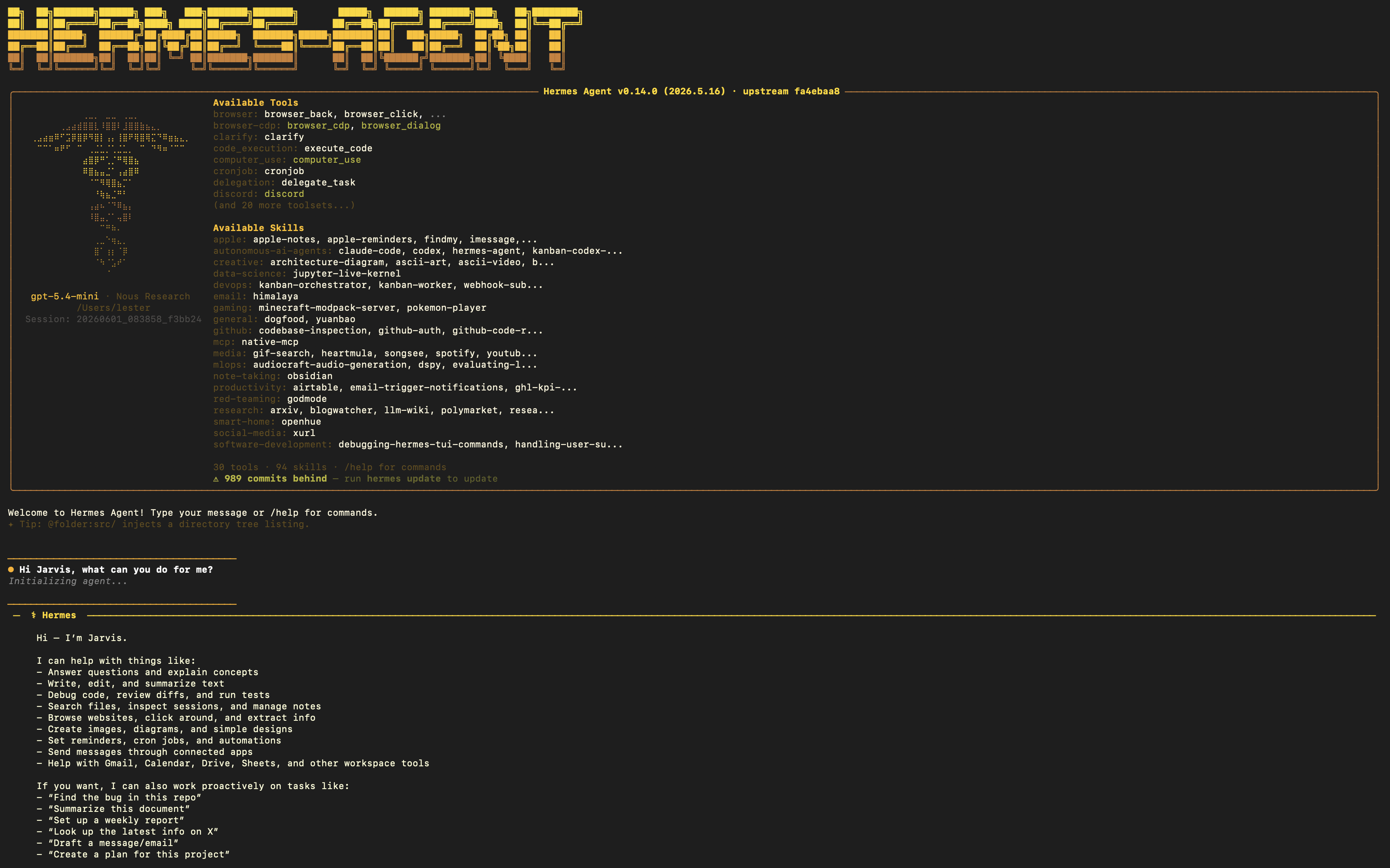The height and width of the screenshot is (868, 1390).
Task: Click the himalaya email skill
Action: pos(275,296)
